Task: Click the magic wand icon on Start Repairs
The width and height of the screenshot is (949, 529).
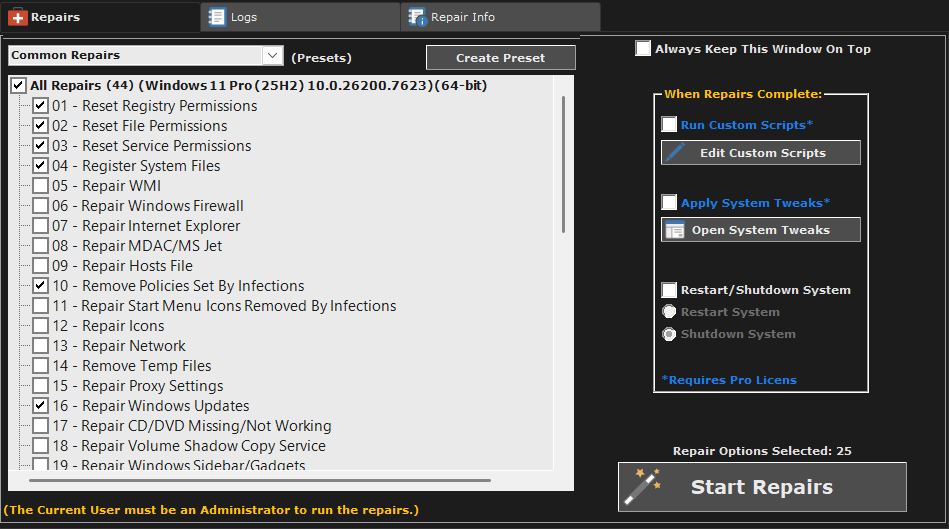Action: [x=642, y=486]
